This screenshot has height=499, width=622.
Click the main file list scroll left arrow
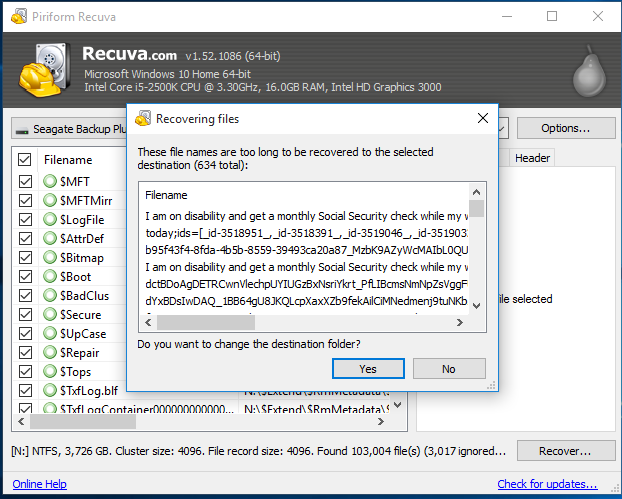tap(21, 421)
